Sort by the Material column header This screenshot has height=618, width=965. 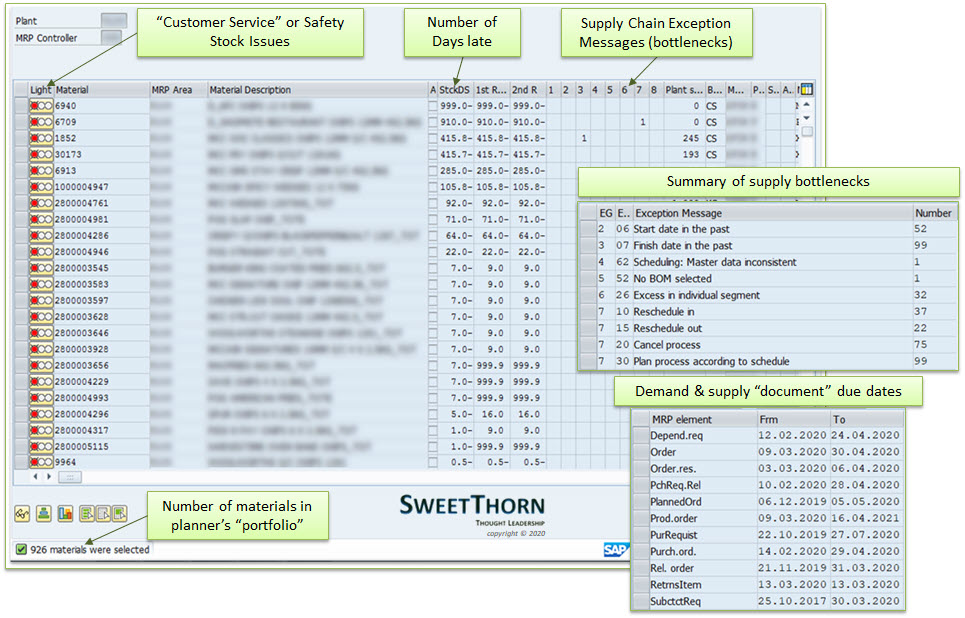pyautogui.click(x=100, y=89)
